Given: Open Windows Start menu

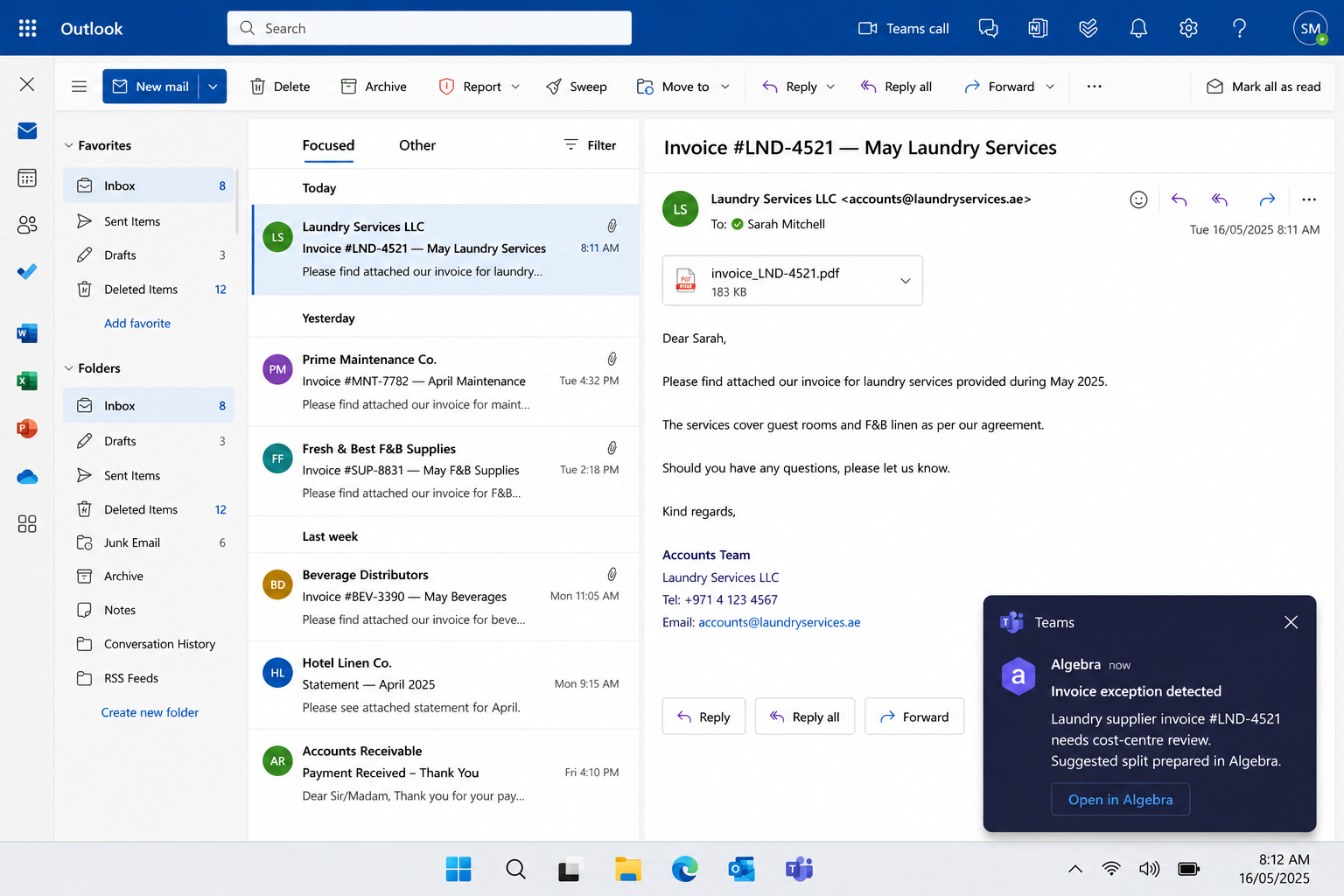Looking at the screenshot, I should pos(458,869).
